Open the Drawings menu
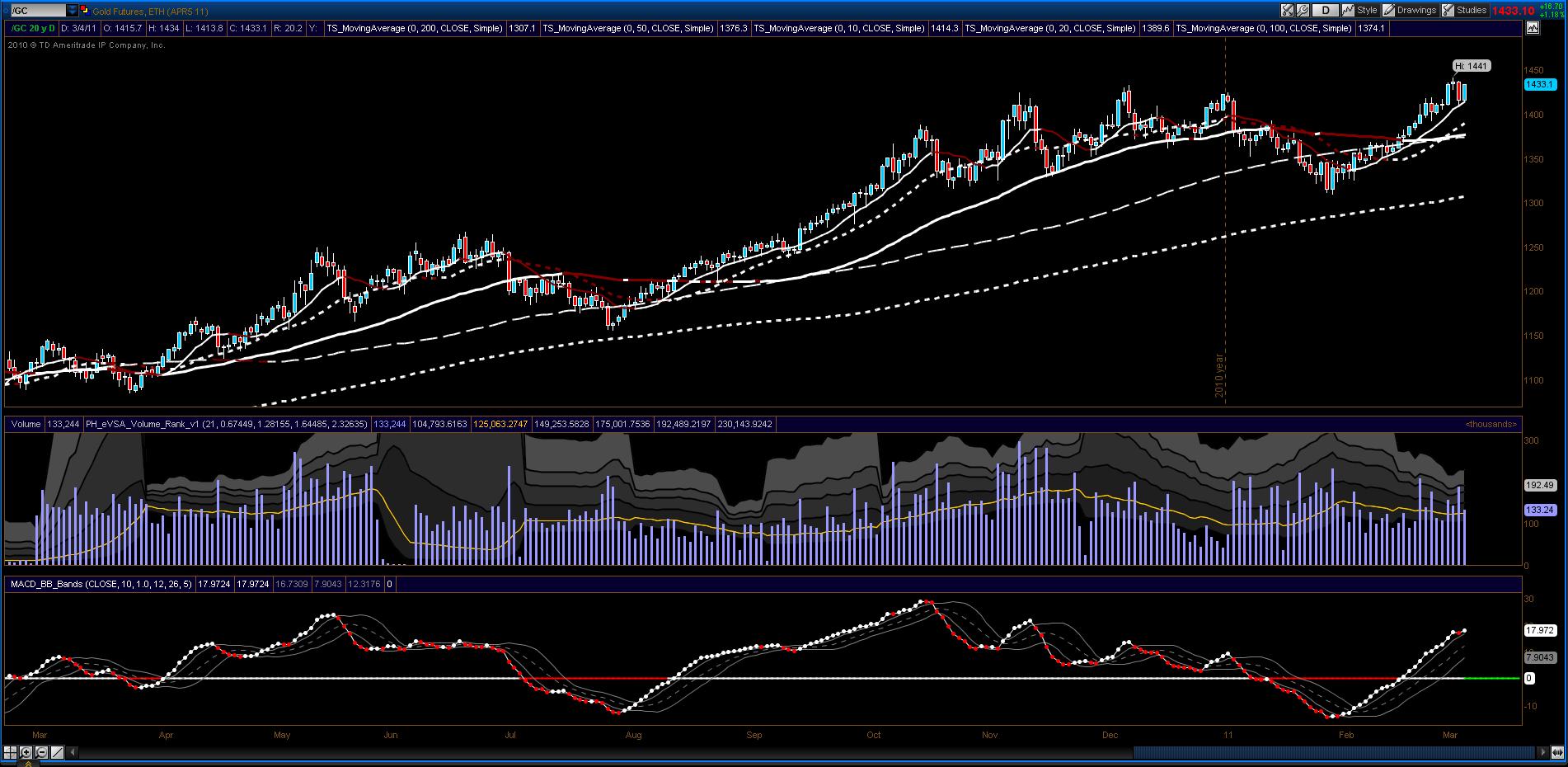 coord(1410,11)
